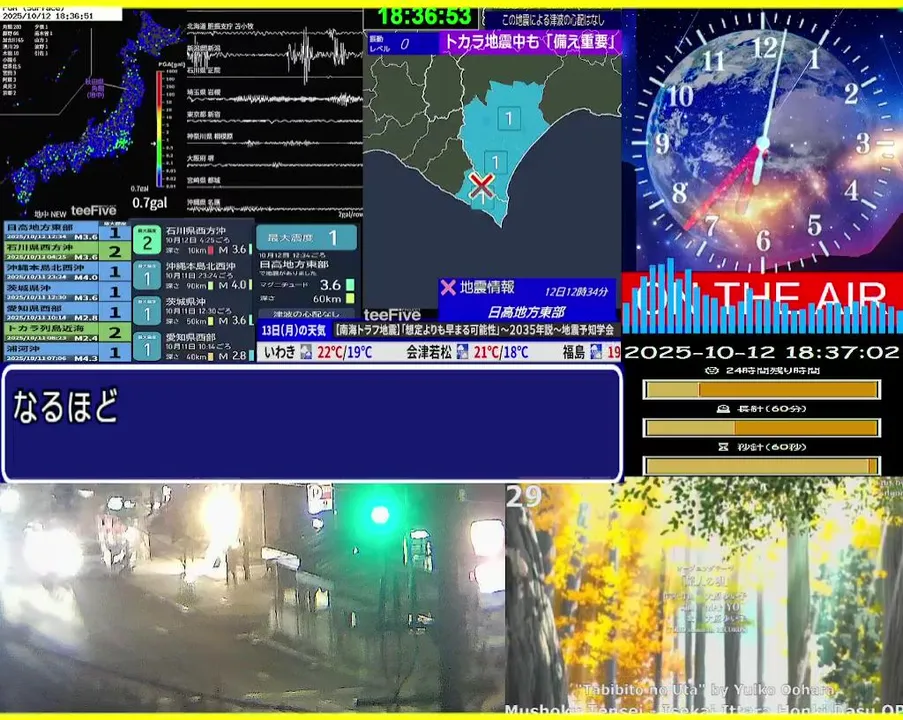Click the clock icon beside 24時間残り時間
The image size is (903, 720).
point(712,370)
